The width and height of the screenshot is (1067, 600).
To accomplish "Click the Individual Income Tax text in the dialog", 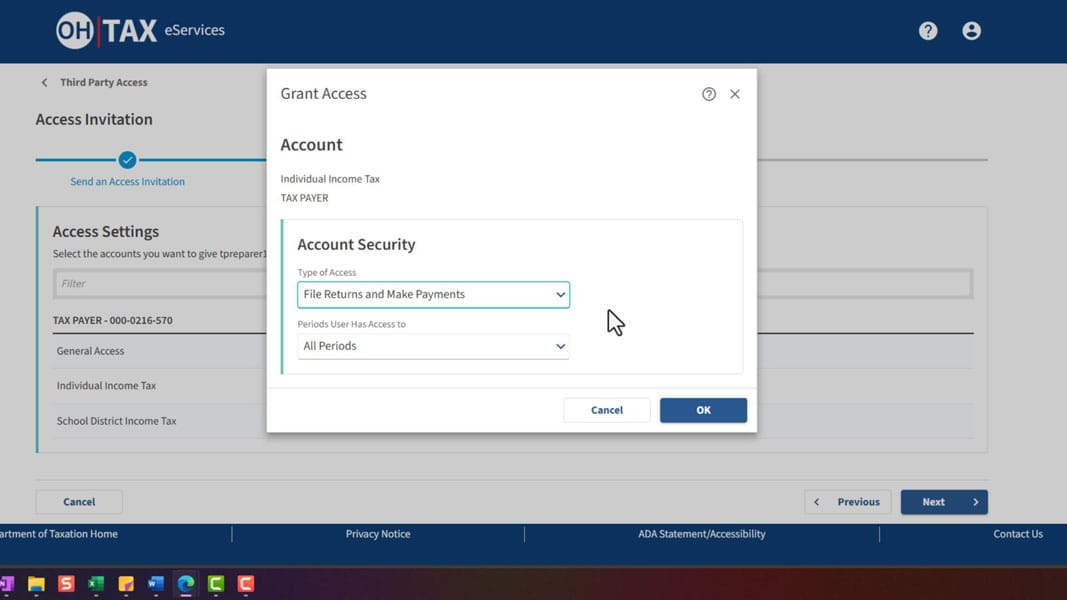I will pyautogui.click(x=330, y=179).
